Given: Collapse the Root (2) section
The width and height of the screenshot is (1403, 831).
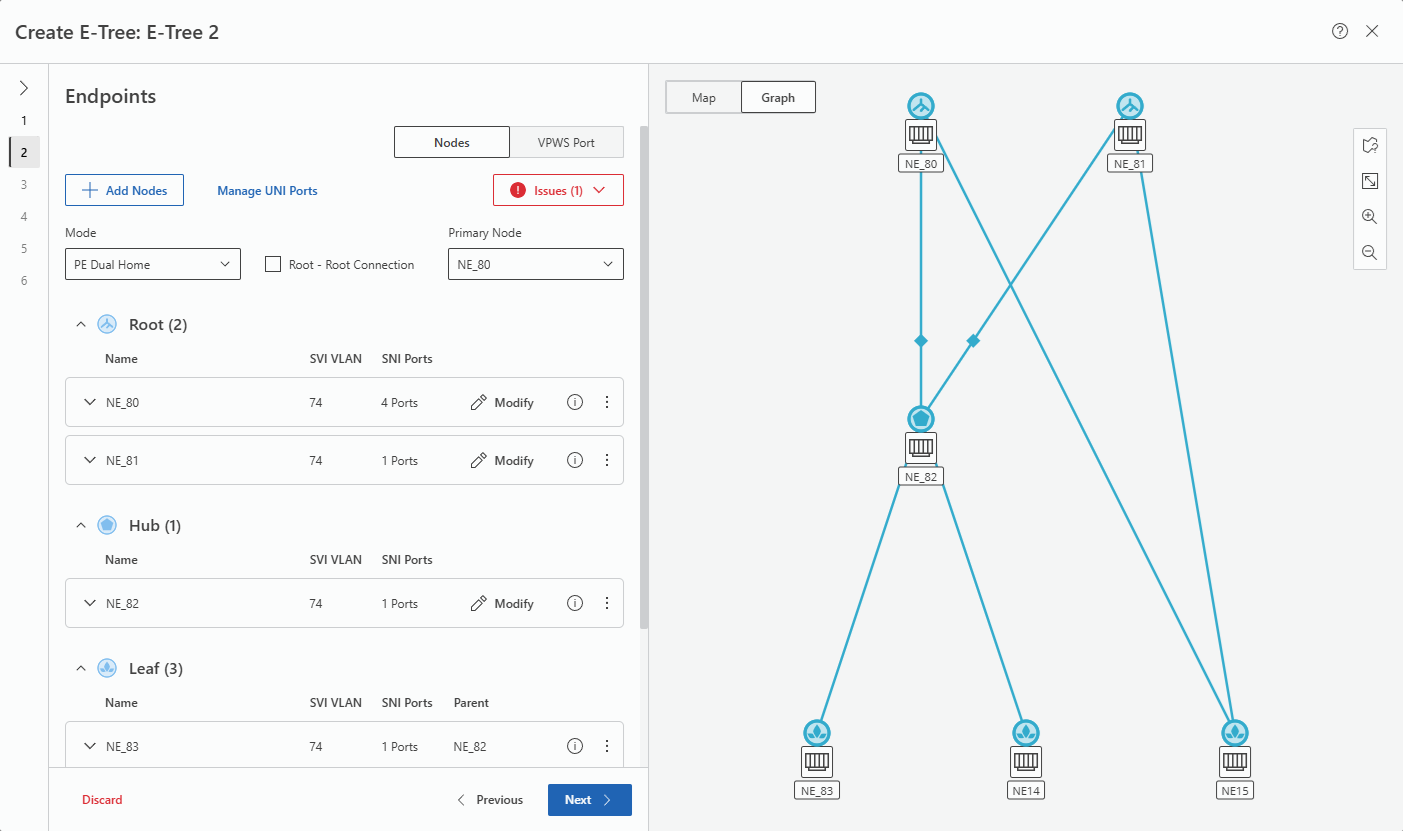Looking at the screenshot, I should pos(82,324).
